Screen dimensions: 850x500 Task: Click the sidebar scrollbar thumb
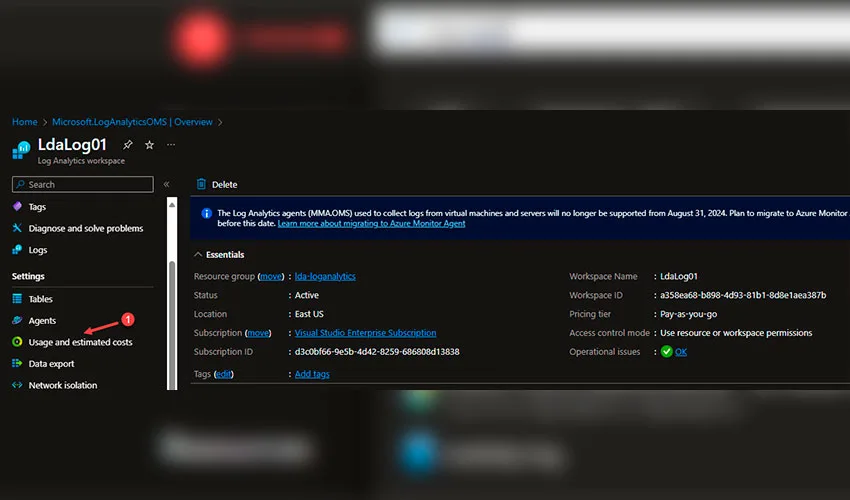(x=172, y=325)
